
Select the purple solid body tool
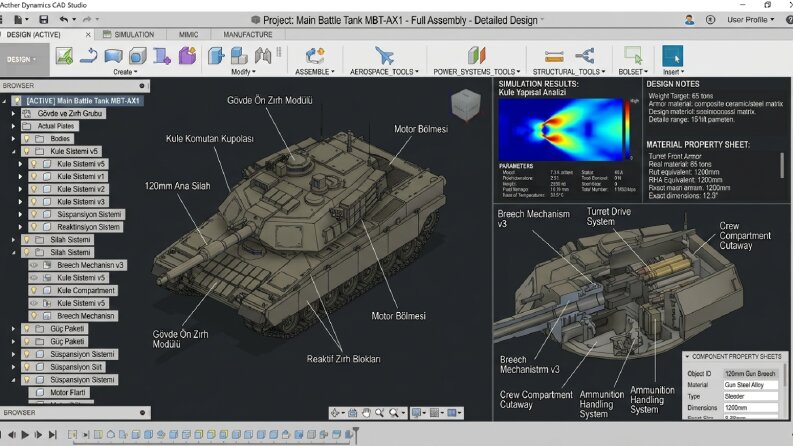[187, 56]
